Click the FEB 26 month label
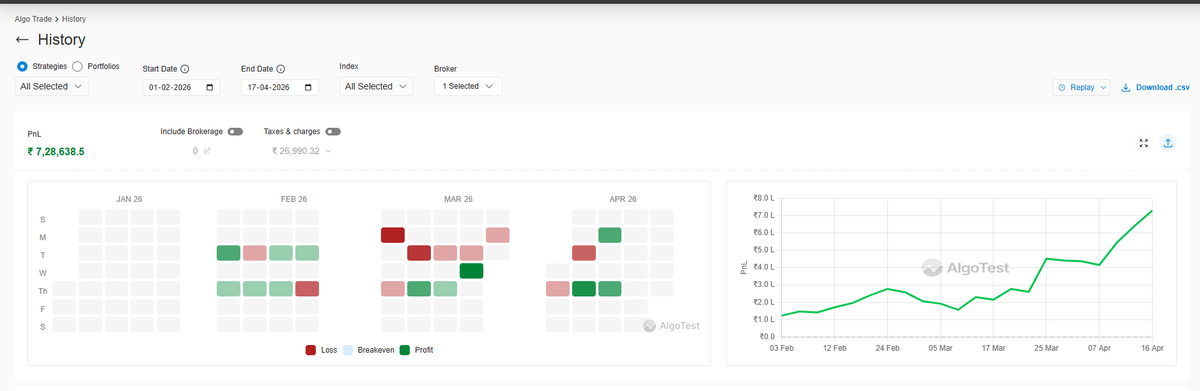 tap(294, 199)
